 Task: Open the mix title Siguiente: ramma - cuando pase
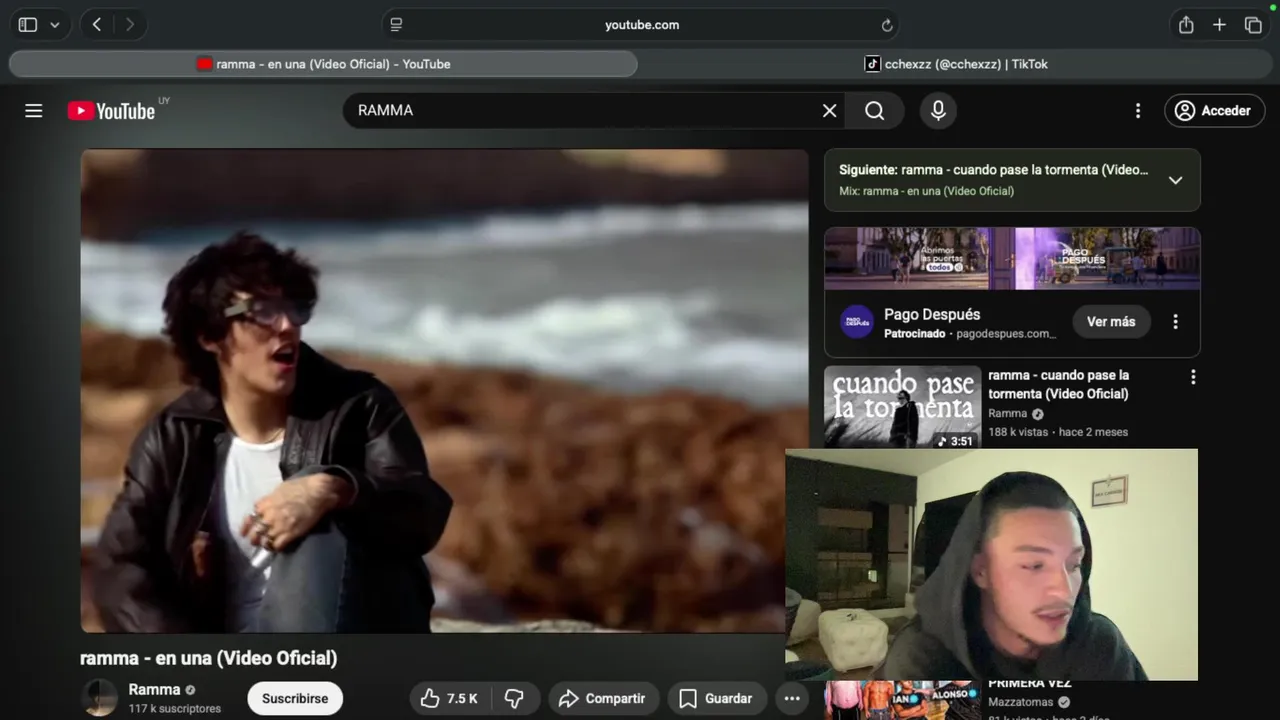tap(993, 170)
